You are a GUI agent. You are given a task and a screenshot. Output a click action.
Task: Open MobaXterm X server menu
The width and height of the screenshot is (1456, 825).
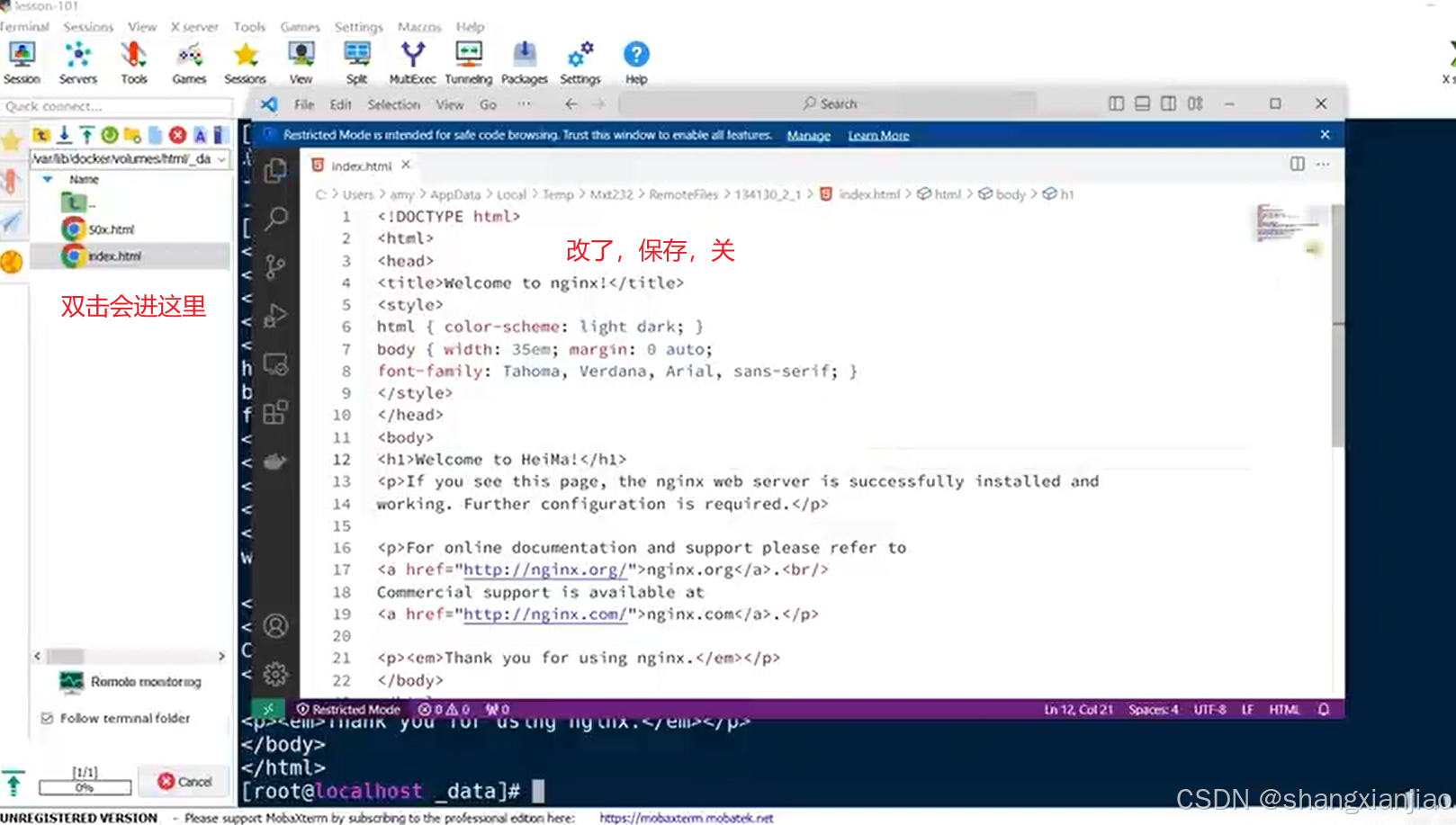(x=194, y=27)
